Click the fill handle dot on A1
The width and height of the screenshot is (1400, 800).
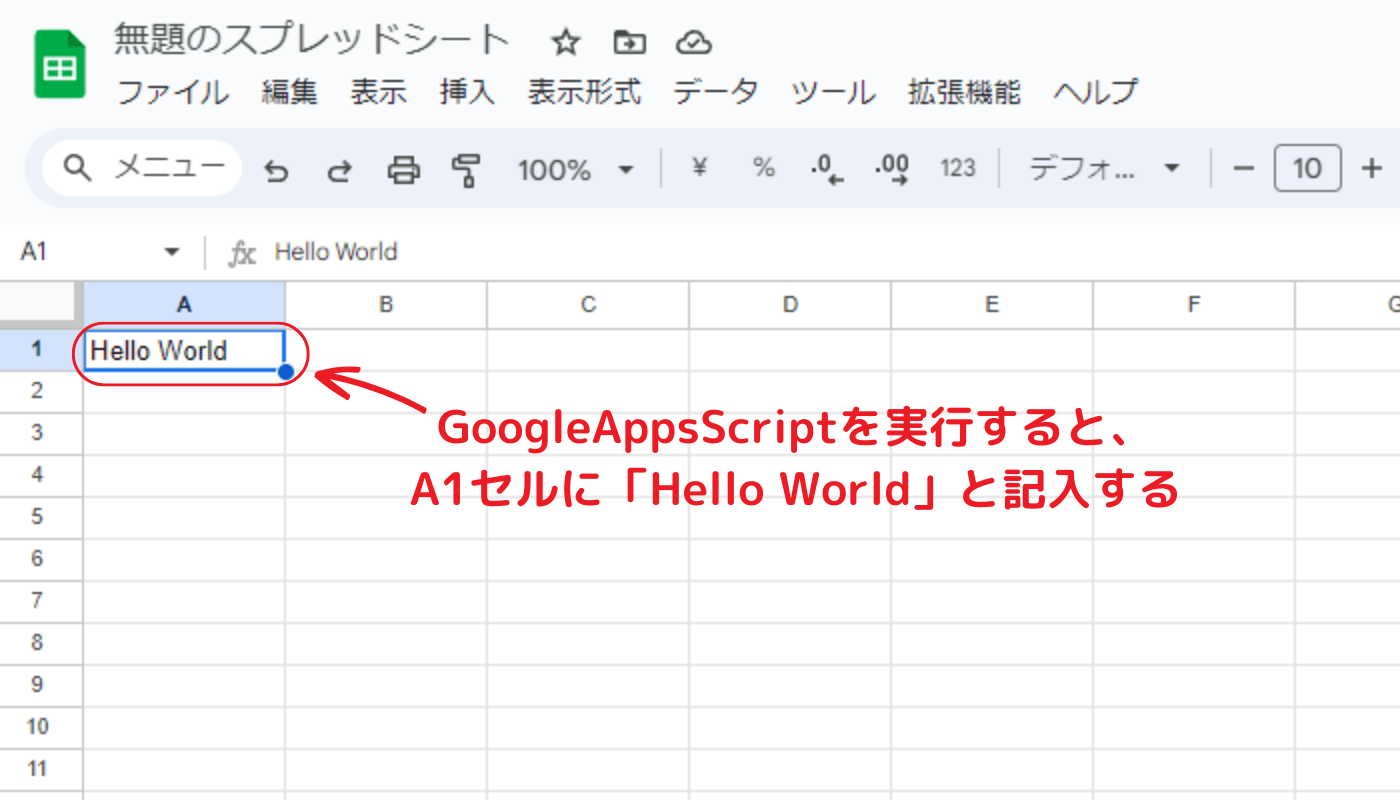pyautogui.click(x=286, y=372)
